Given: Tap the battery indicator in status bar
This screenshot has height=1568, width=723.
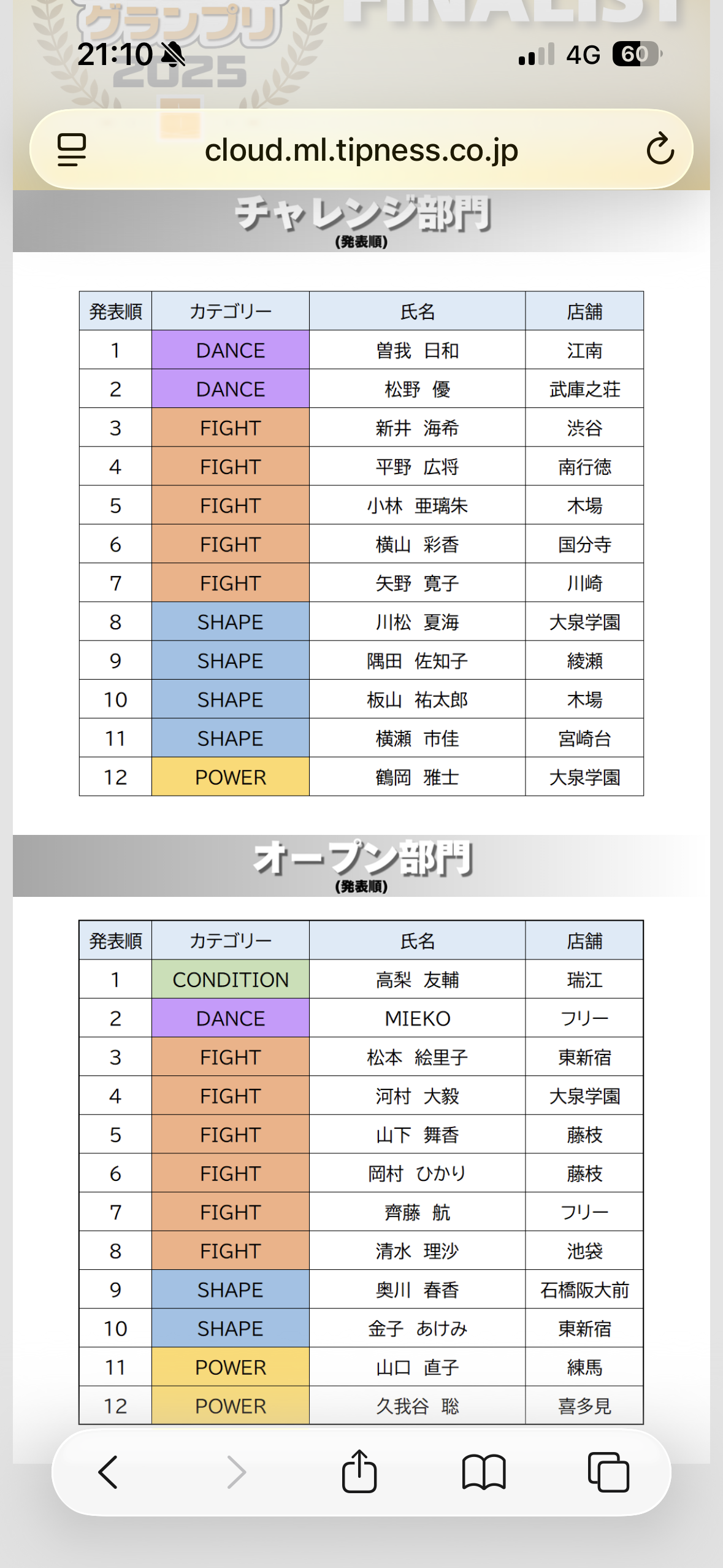Looking at the screenshot, I should click(636, 55).
